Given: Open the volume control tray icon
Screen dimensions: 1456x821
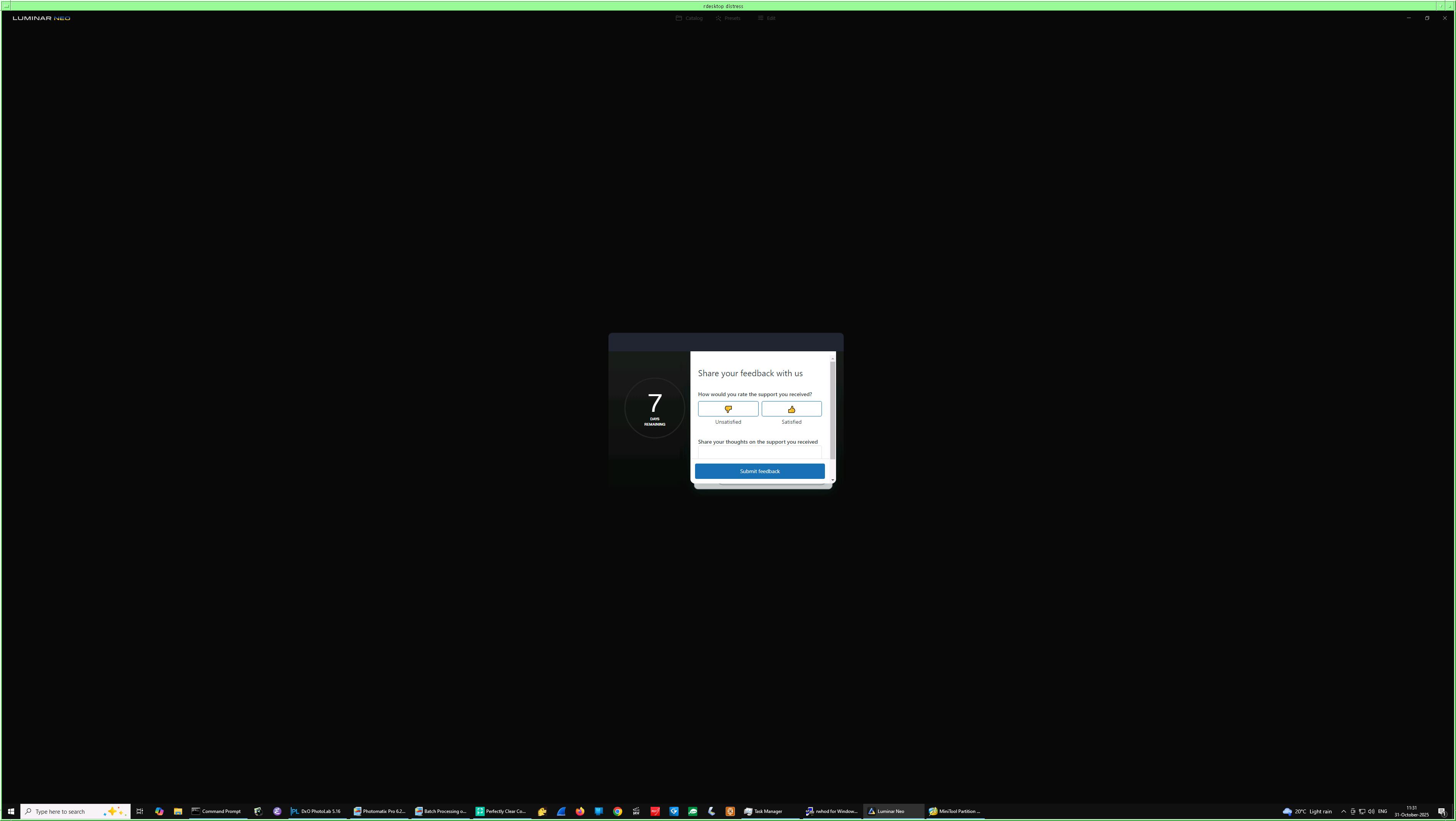Looking at the screenshot, I should tap(1371, 811).
